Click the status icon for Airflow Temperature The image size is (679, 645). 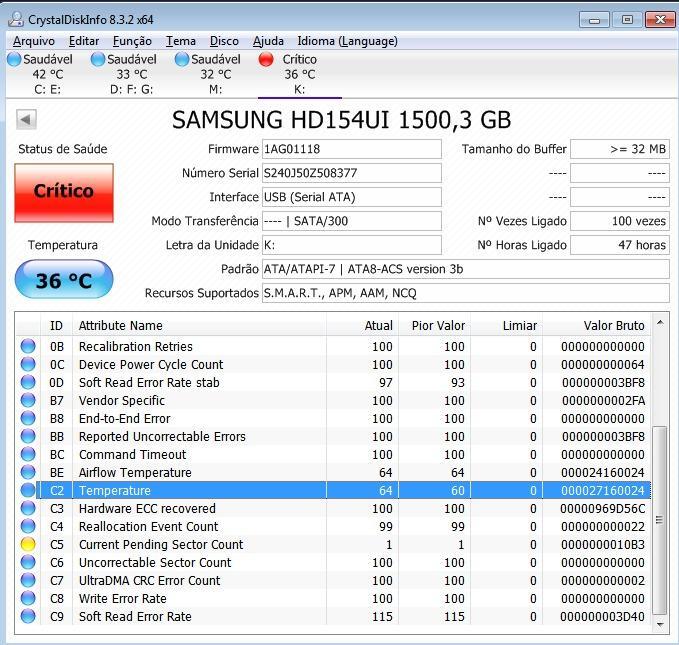(x=28, y=472)
